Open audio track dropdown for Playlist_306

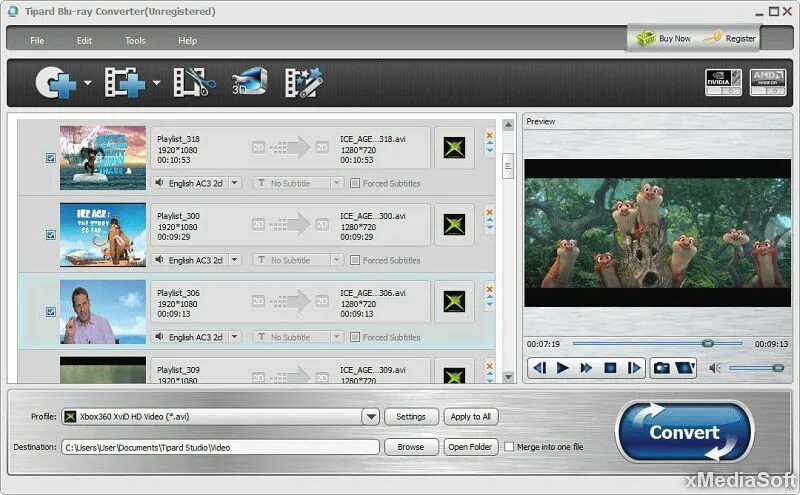click(235, 337)
